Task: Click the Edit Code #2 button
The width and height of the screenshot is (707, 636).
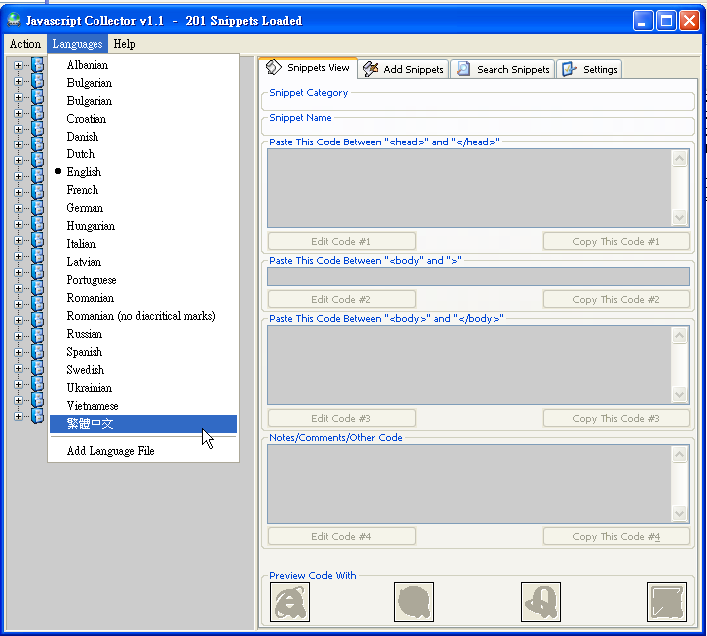Action: click(341, 299)
